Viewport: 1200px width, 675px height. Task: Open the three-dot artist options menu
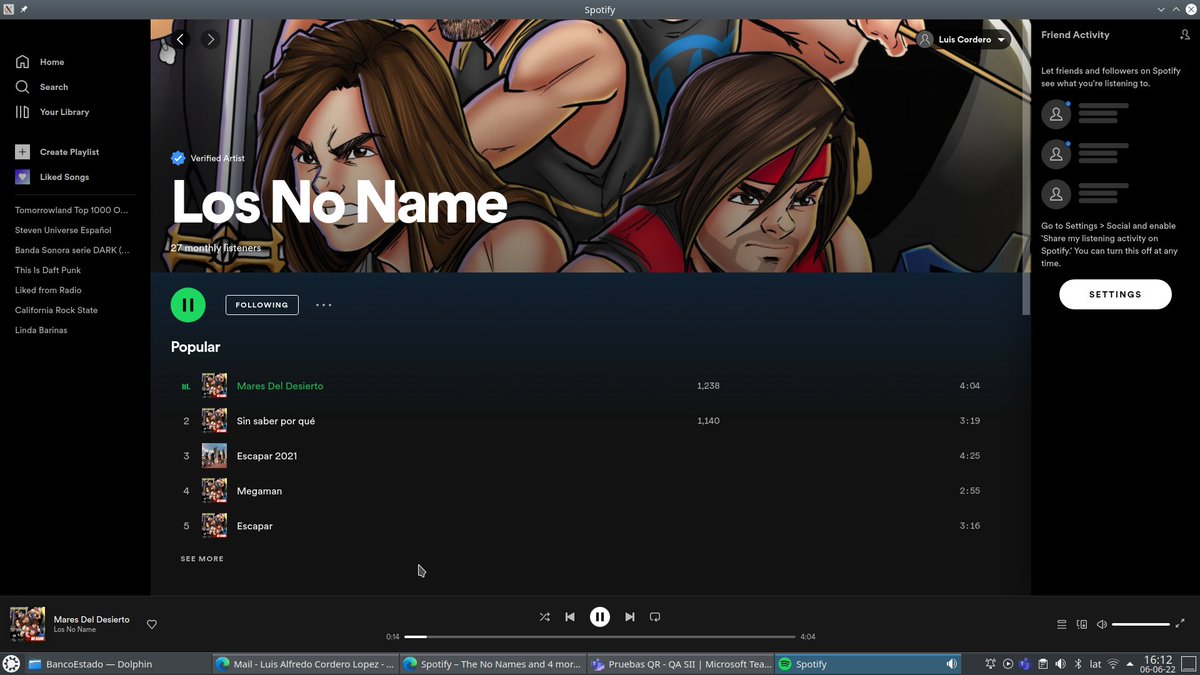(323, 305)
